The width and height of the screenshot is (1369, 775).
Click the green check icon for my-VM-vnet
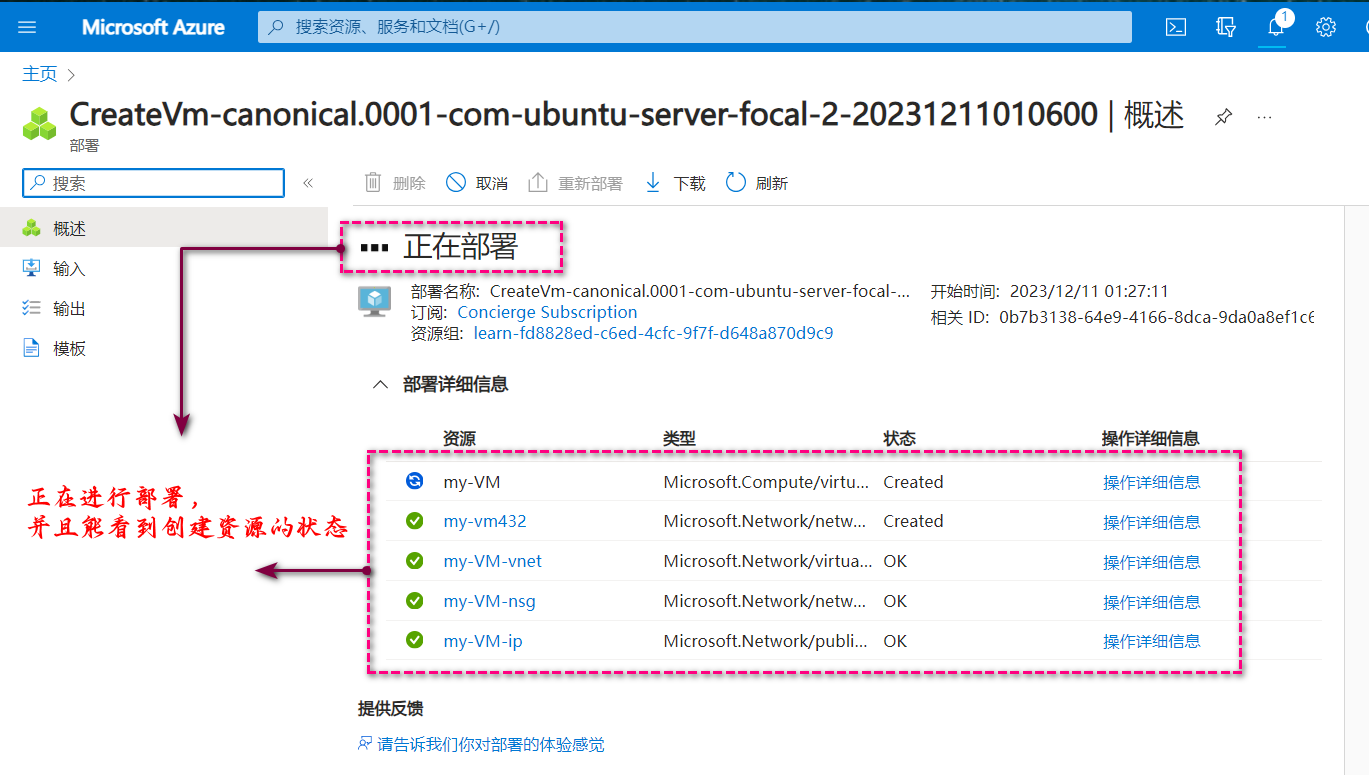click(x=414, y=561)
